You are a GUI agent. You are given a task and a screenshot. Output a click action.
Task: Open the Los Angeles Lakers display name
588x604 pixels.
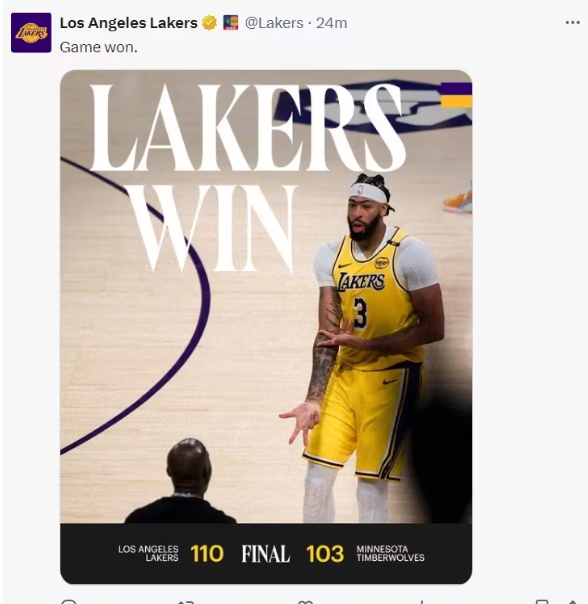[129, 23]
